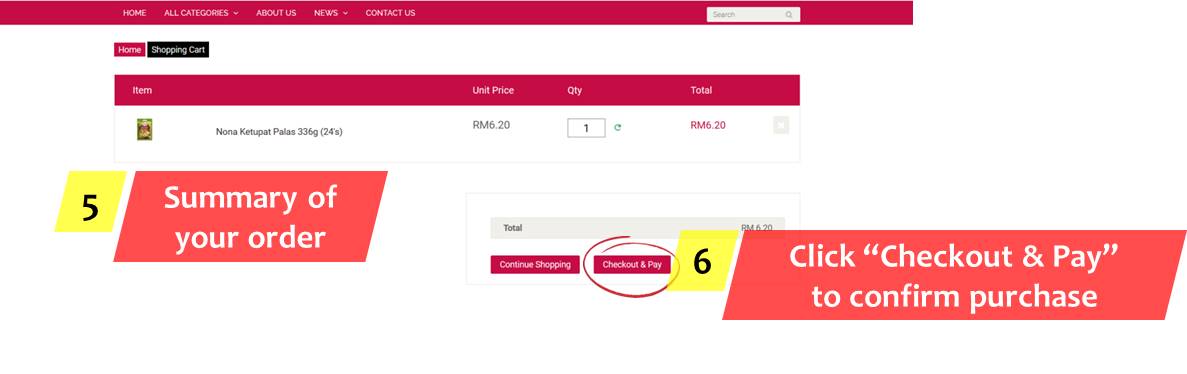This screenshot has width=1187, height=374.
Task: Click the Continue Shopping button
Action: [535, 265]
